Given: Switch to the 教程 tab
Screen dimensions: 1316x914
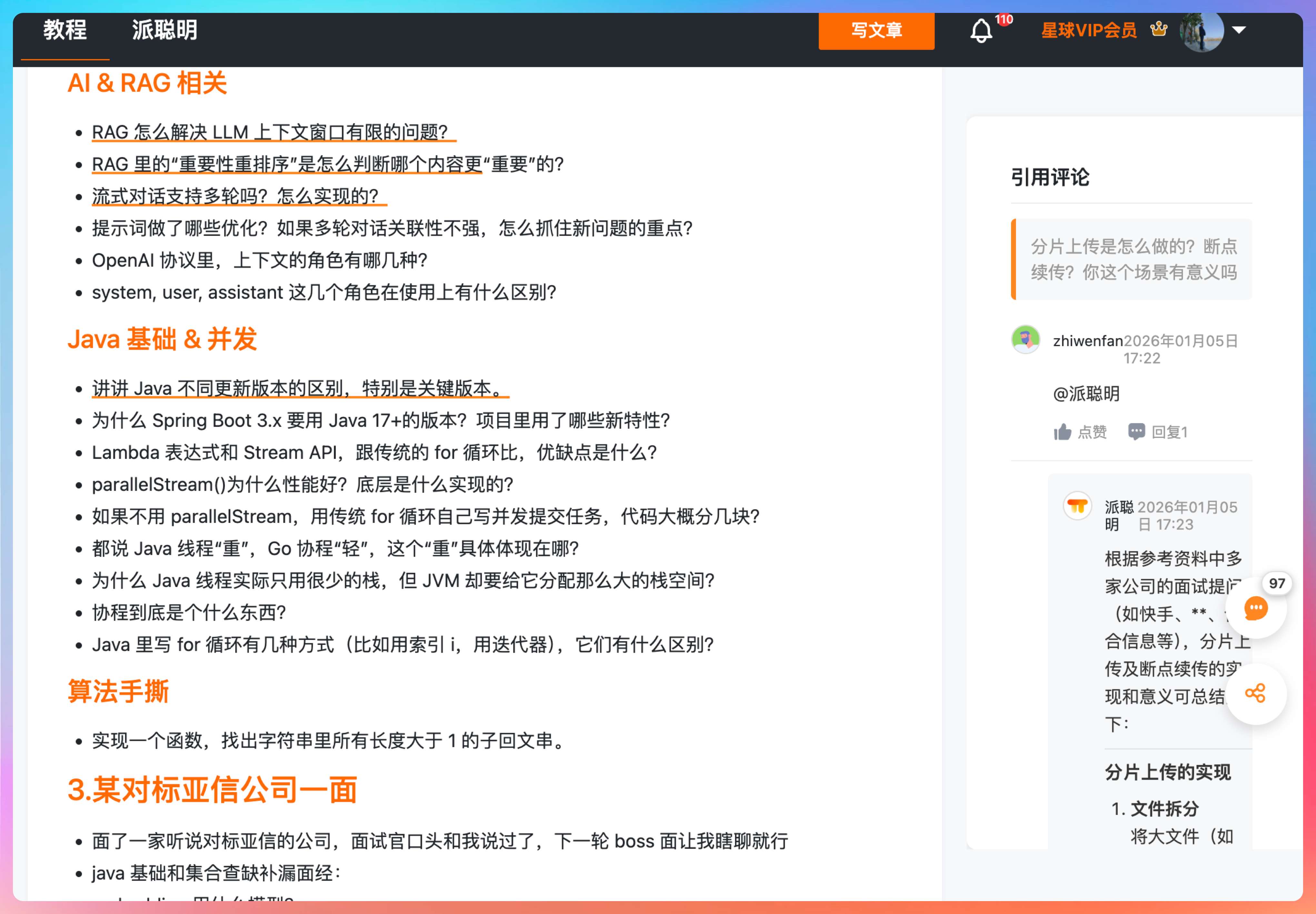Looking at the screenshot, I should click(x=65, y=30).
